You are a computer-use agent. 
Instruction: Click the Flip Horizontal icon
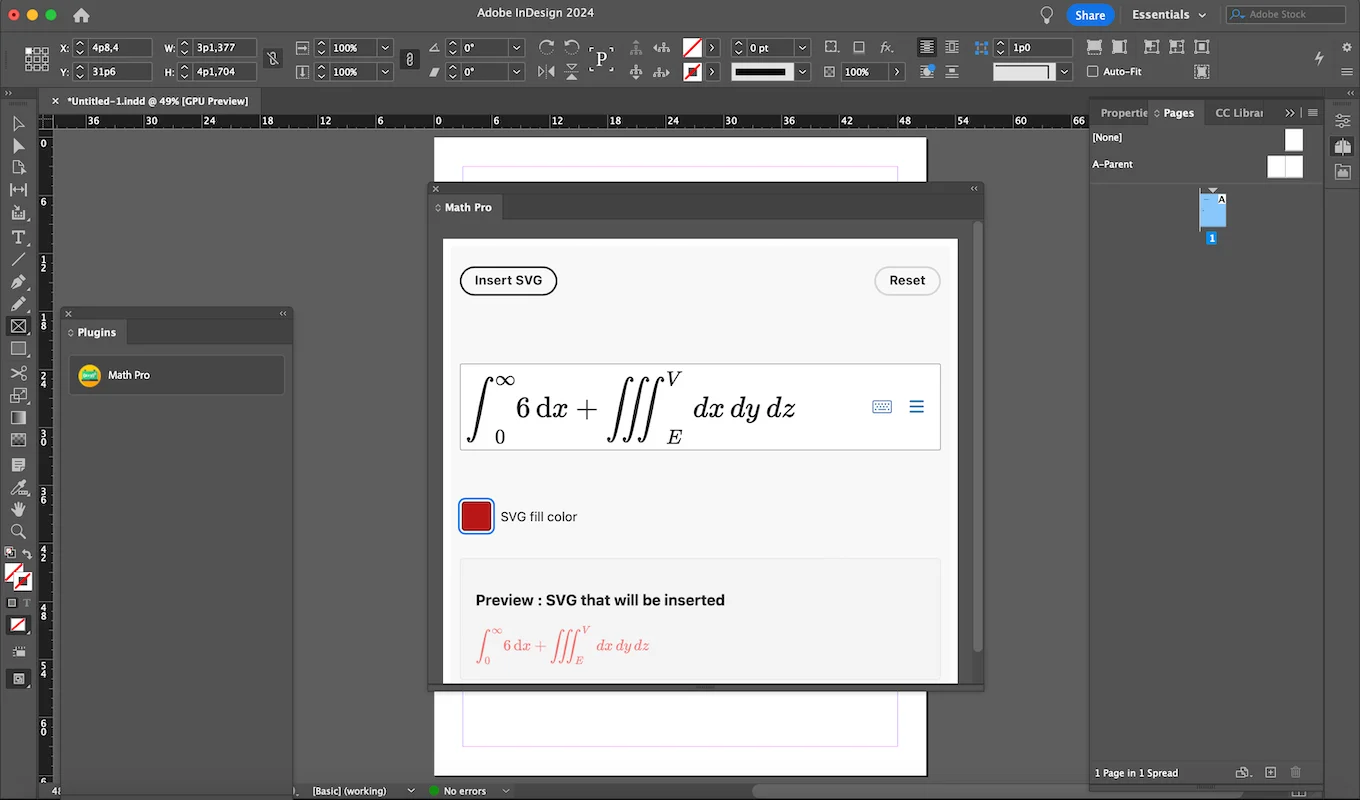click(x=546, y=72)
